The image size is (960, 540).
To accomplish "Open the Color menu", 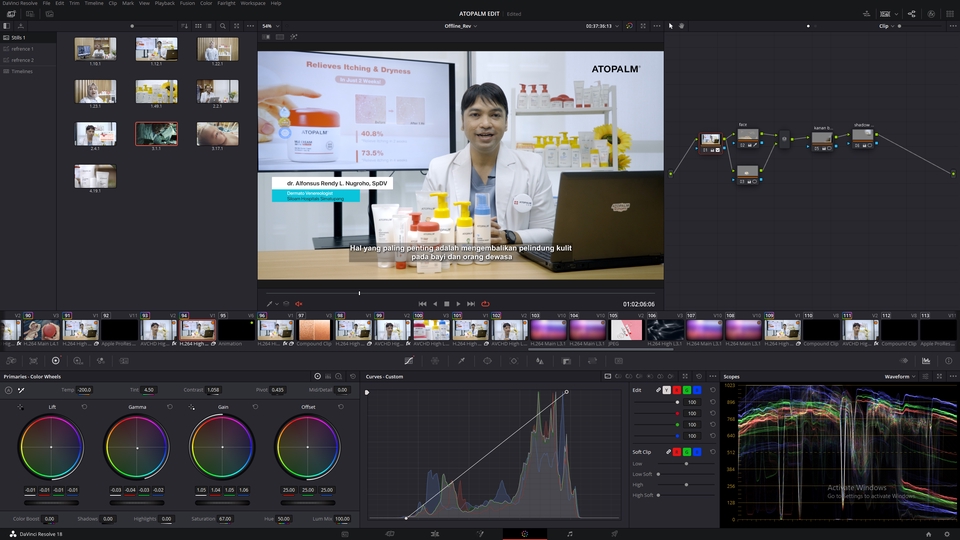I will tap(206, 3).
